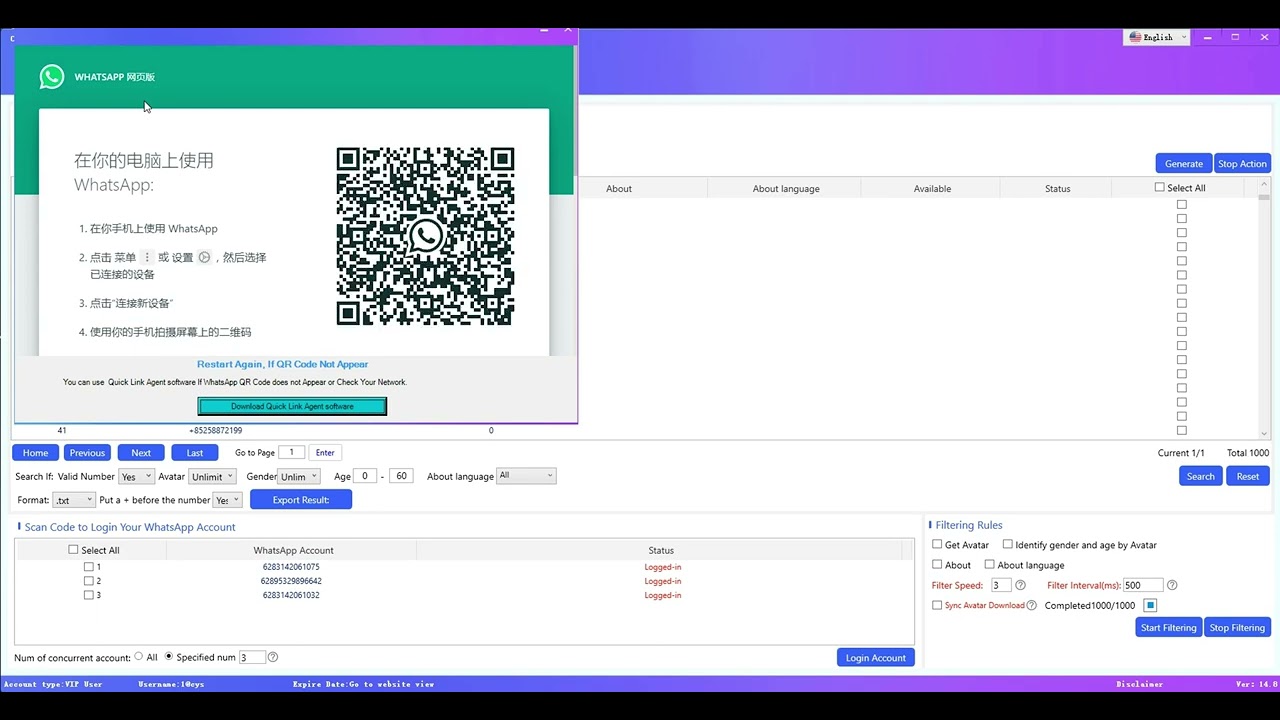The width and height of the screenshot is (1280, 720).
Task: Go to the Previous results page
Action: [x=87, y=453]
